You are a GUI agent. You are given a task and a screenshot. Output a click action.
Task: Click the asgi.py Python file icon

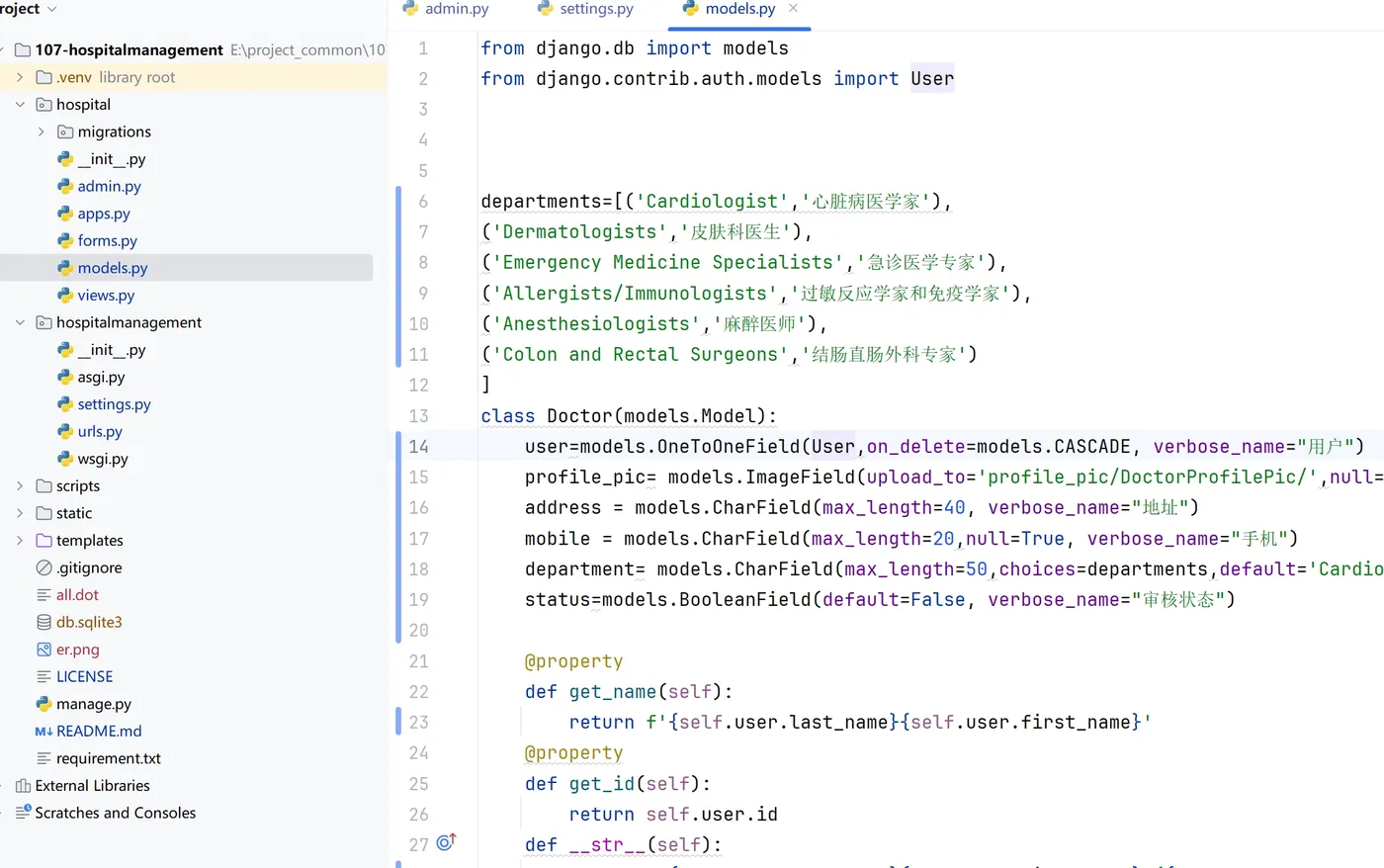[65, 377]
